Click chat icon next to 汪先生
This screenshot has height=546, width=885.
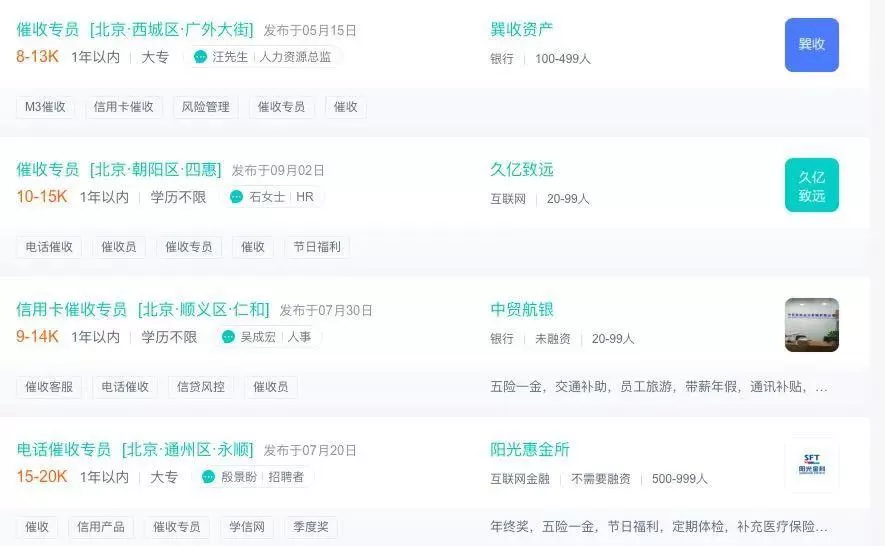(x=200, y=56)
